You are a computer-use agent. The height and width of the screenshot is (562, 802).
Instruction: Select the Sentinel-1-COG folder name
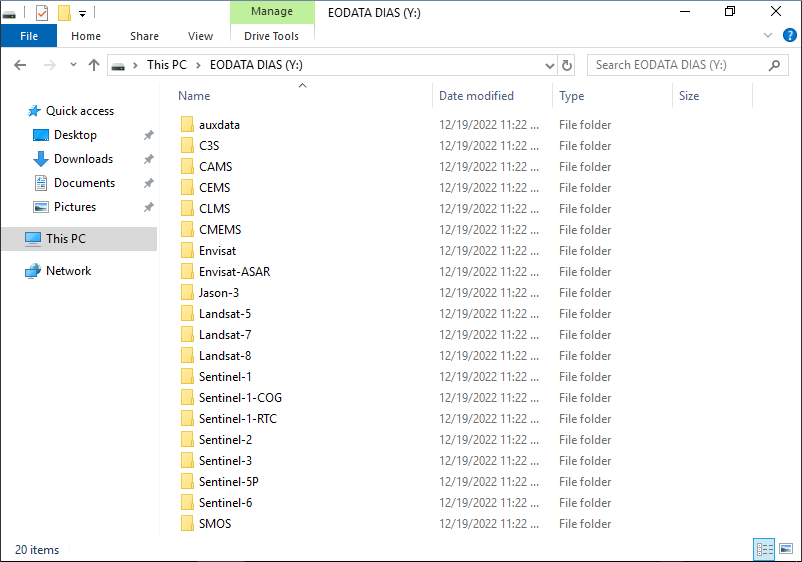[240, 397]
